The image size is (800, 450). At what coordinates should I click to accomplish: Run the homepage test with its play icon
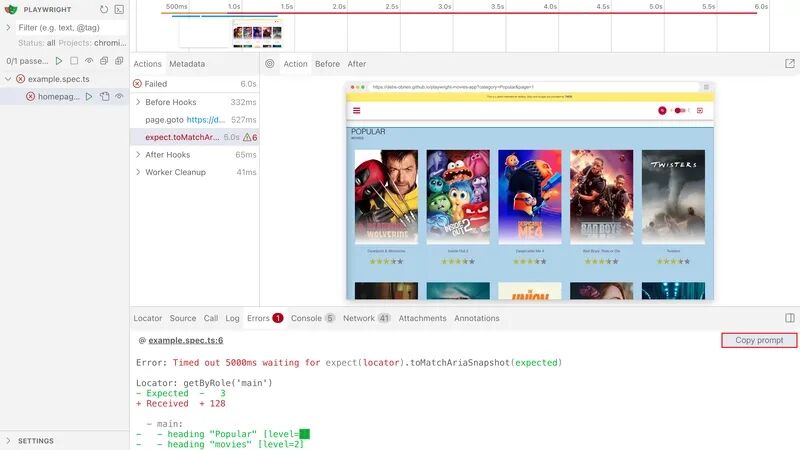pyautogui.click(x=89, y=96)
